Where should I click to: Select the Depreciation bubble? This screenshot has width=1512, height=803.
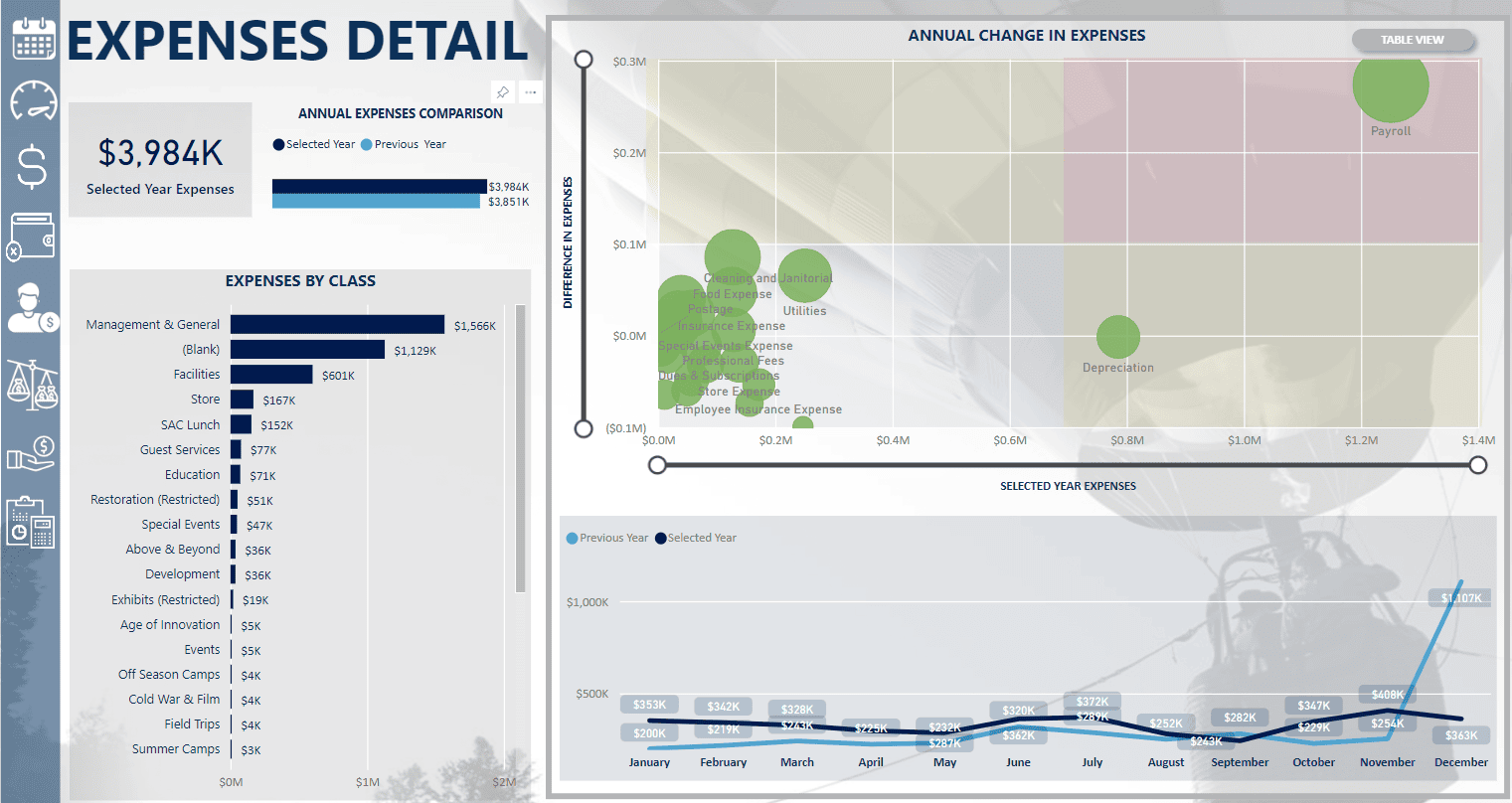point(1118,337)
